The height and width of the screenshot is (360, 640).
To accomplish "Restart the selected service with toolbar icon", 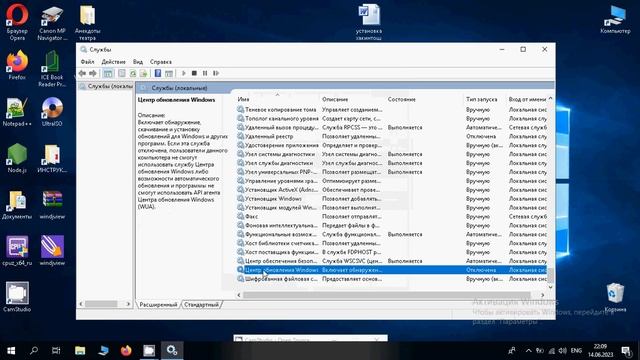I will pos(216,73).
